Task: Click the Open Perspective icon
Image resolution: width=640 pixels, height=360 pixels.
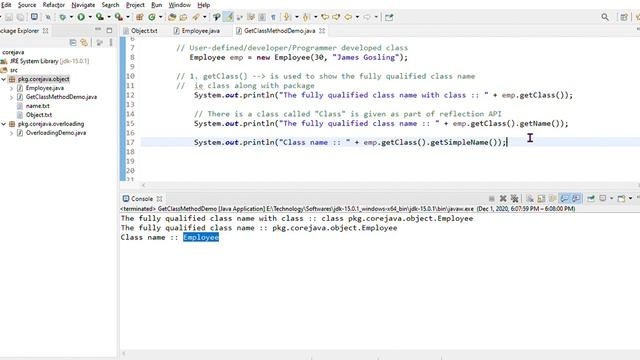Action: pos(624,17)
